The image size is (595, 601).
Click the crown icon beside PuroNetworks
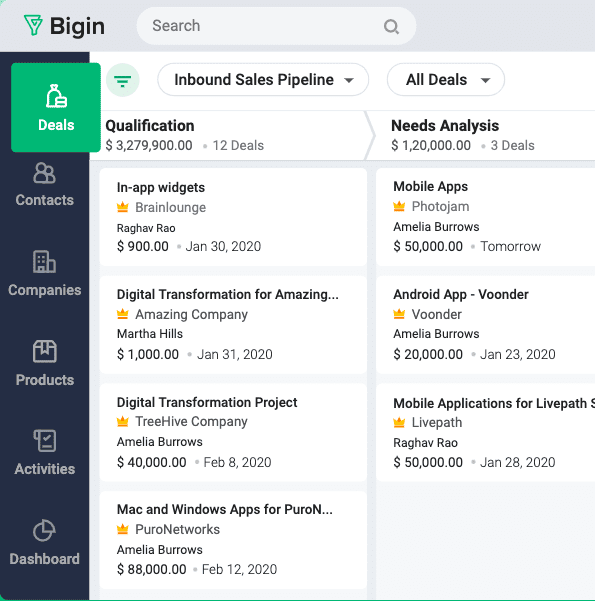click(x=123, y=529)
